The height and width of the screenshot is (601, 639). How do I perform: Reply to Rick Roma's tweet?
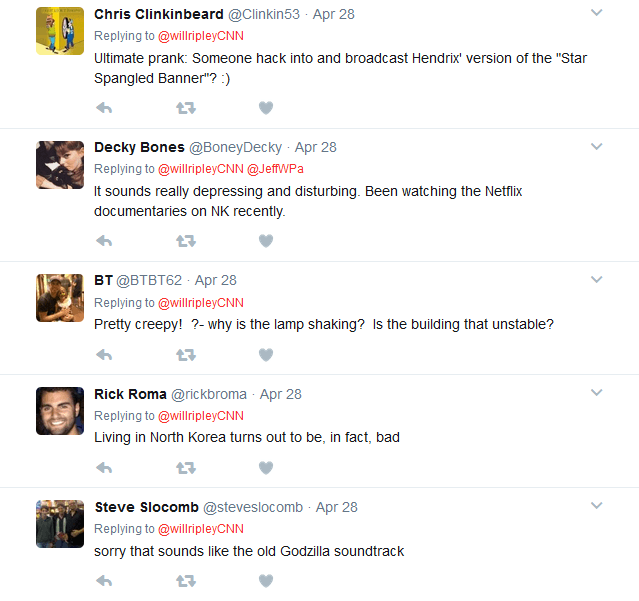coord(103,467)
